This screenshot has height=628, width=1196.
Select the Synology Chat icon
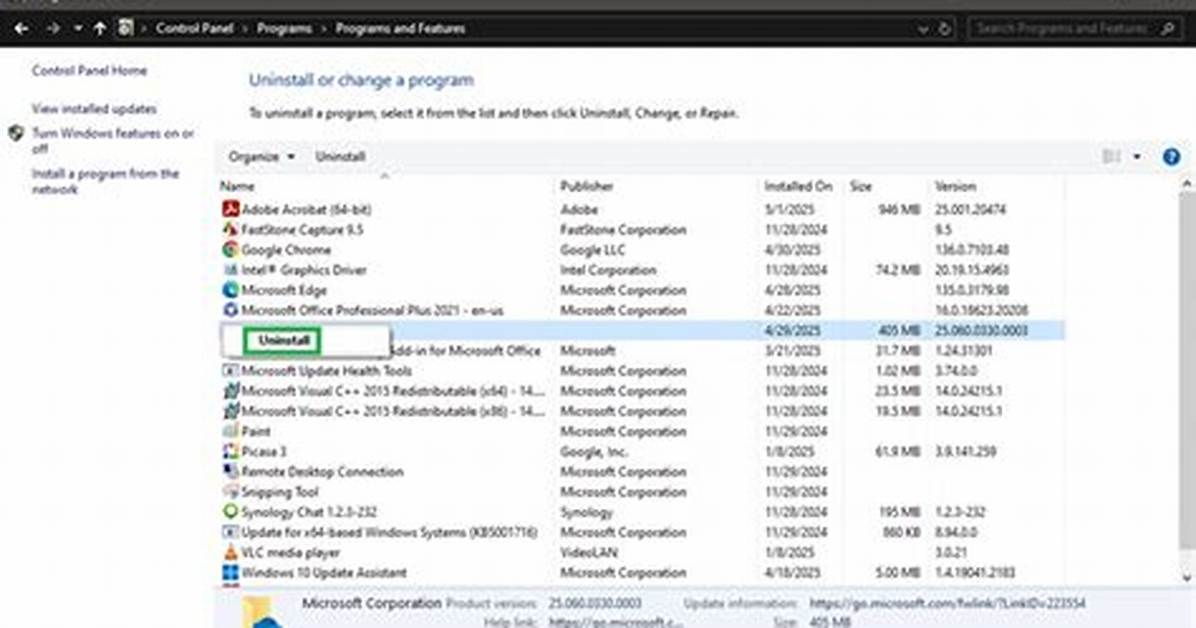click(230, 511)
